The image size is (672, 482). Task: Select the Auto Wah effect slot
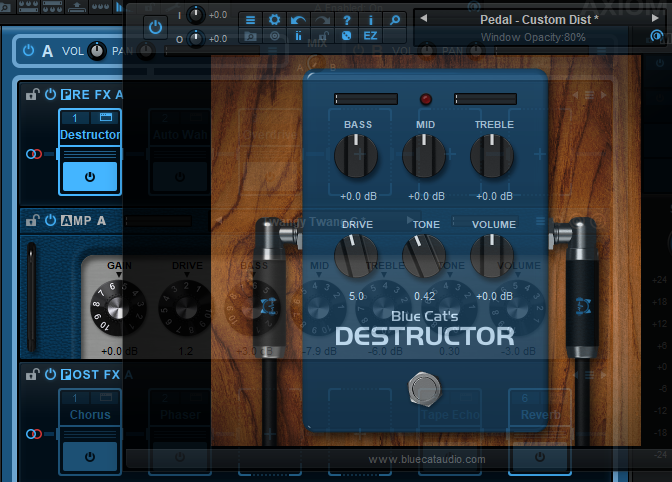[180, 135]
